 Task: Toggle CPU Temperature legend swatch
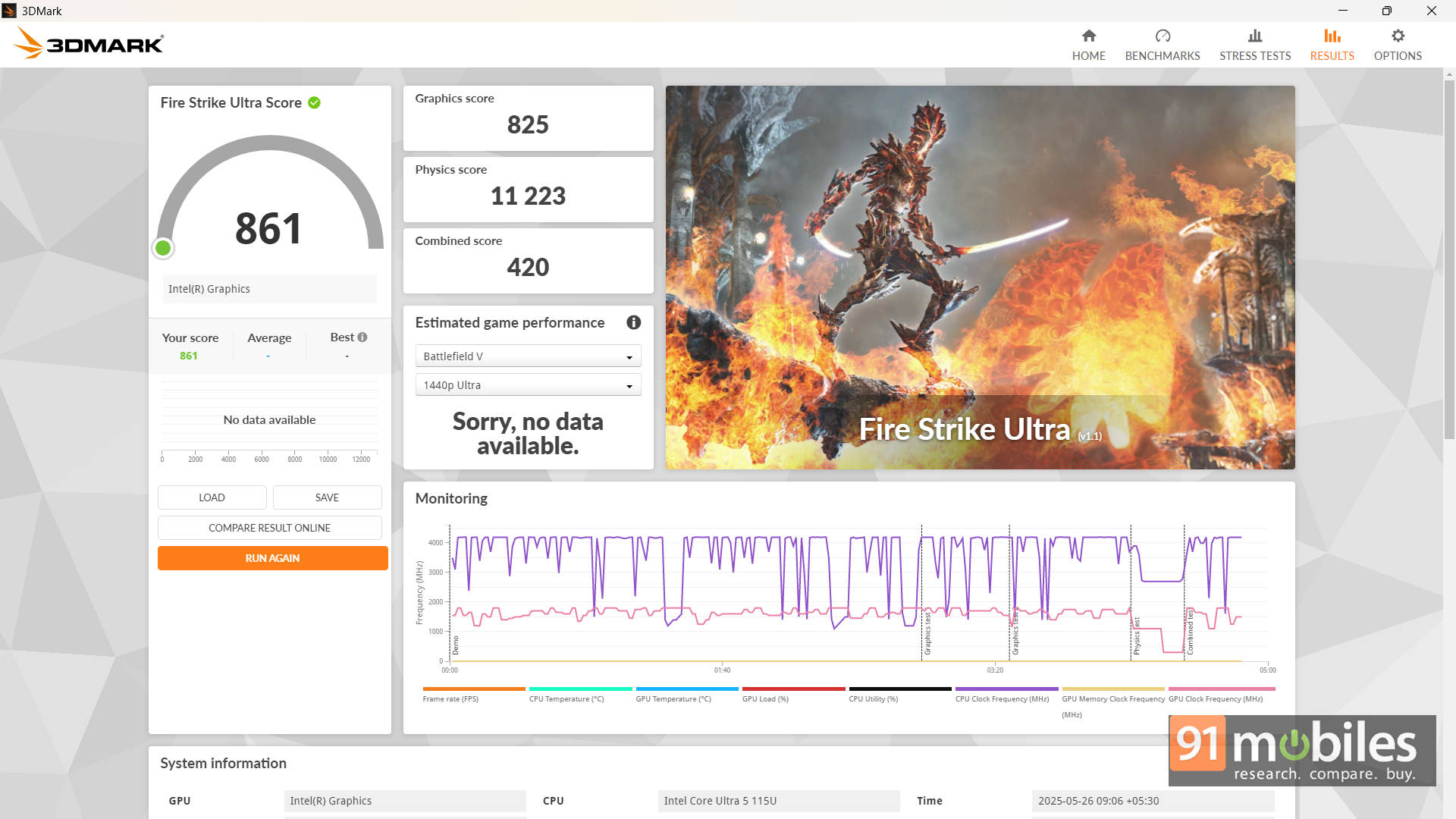pyautogui.click(x=580, y=689)
